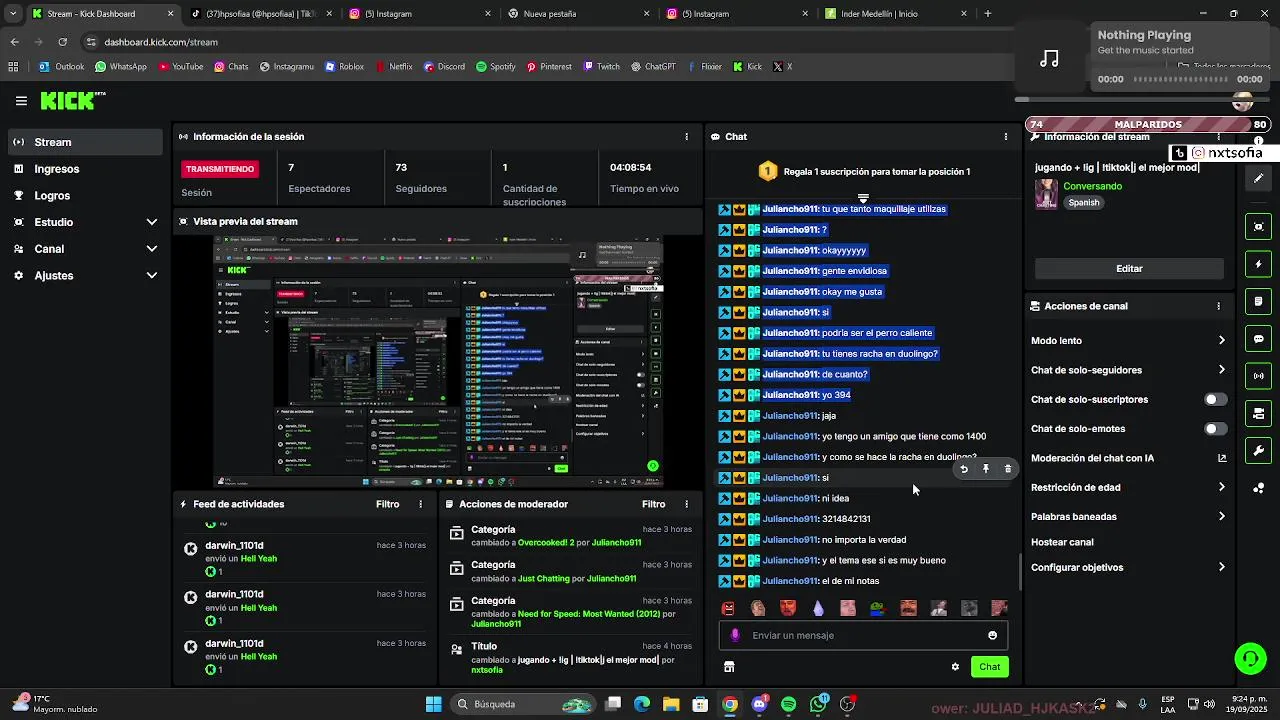1280x720 pixels.
Task: Delete hovered chat message with trash icon
Action: coord(1007,469)
